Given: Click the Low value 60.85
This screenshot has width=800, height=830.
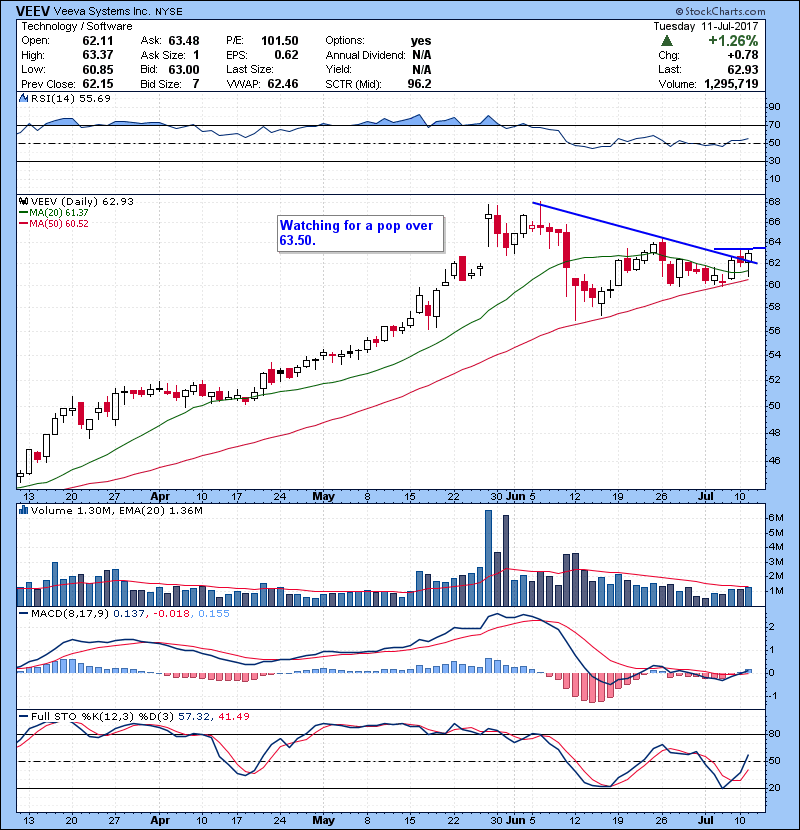Looking at the screenshot, I should click(97, 69).
